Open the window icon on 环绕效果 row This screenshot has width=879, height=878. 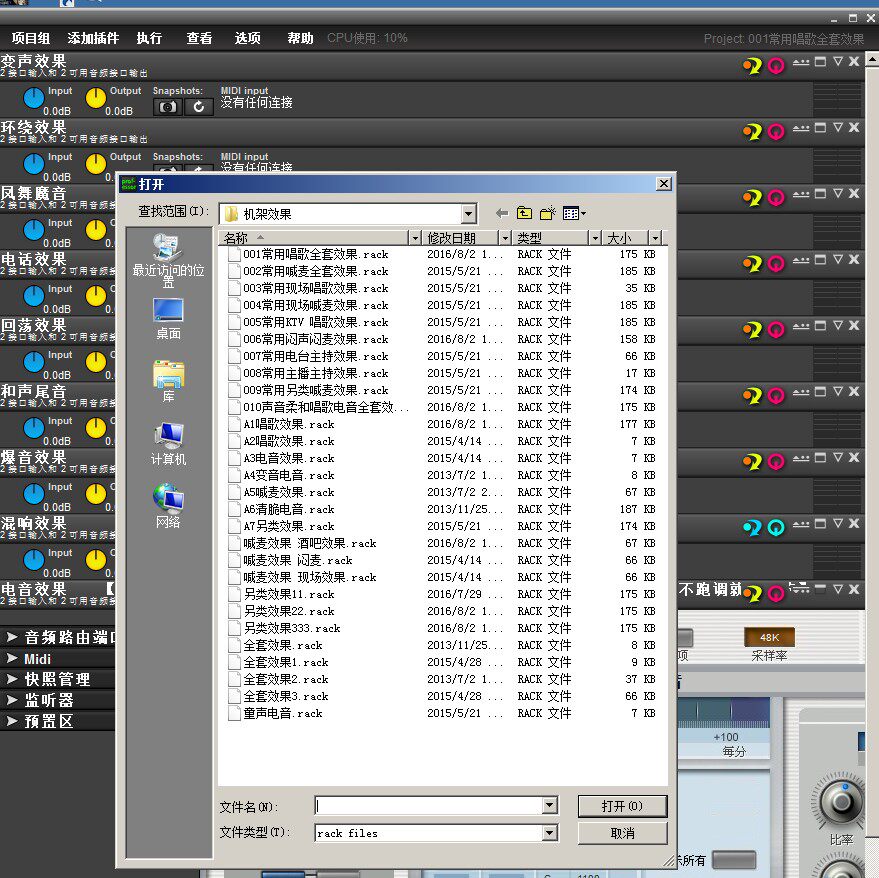820,128
